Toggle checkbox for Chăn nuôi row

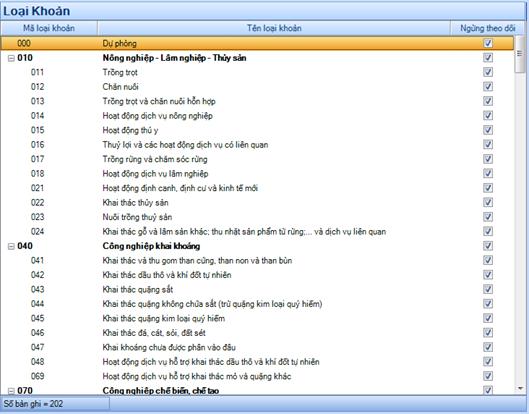(x=488, y=87)
